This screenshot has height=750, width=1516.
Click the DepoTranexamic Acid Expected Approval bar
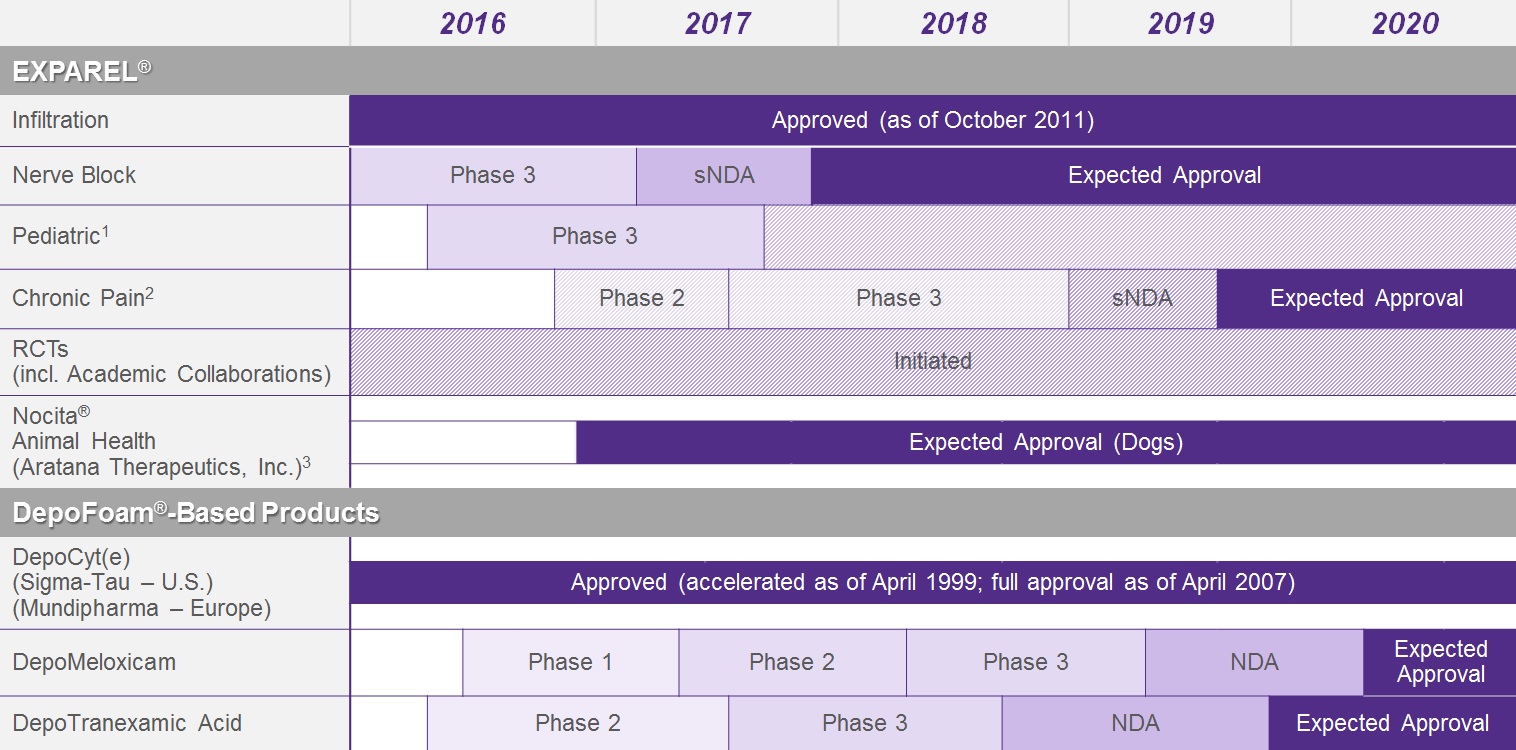(x=1392, y=723)
